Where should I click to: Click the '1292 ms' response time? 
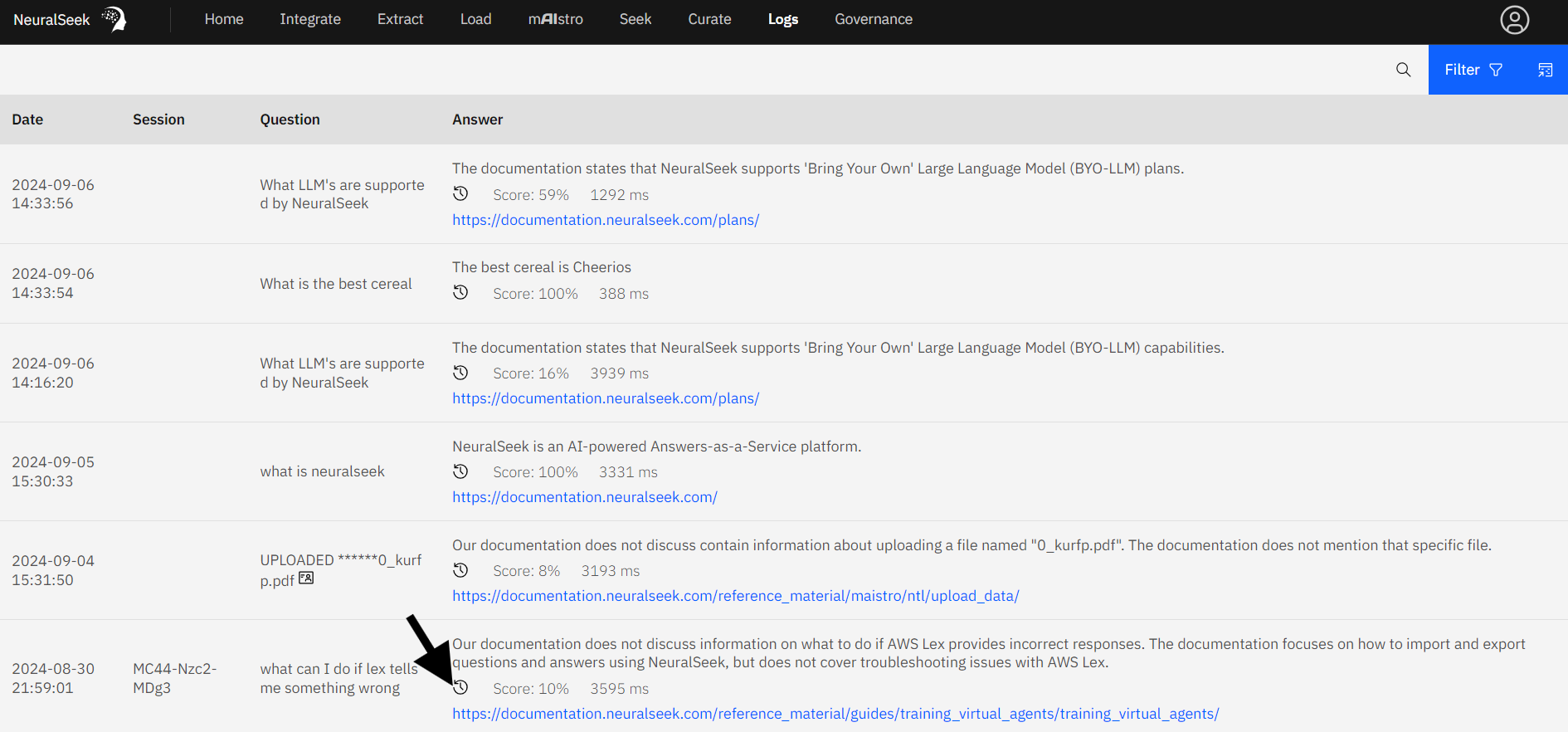tap(620, 195)
